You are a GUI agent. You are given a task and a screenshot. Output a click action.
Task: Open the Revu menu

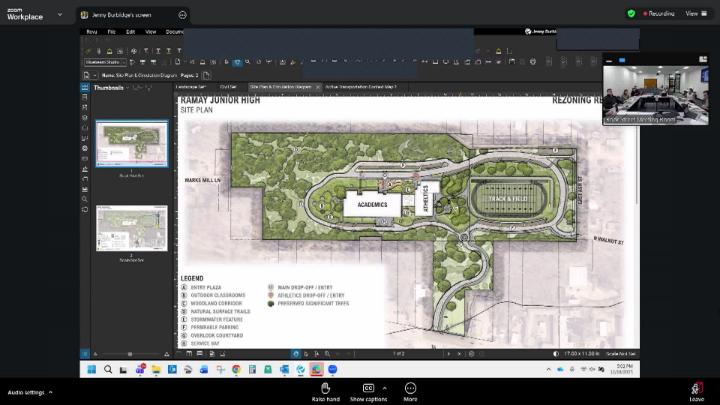point(90,31)
